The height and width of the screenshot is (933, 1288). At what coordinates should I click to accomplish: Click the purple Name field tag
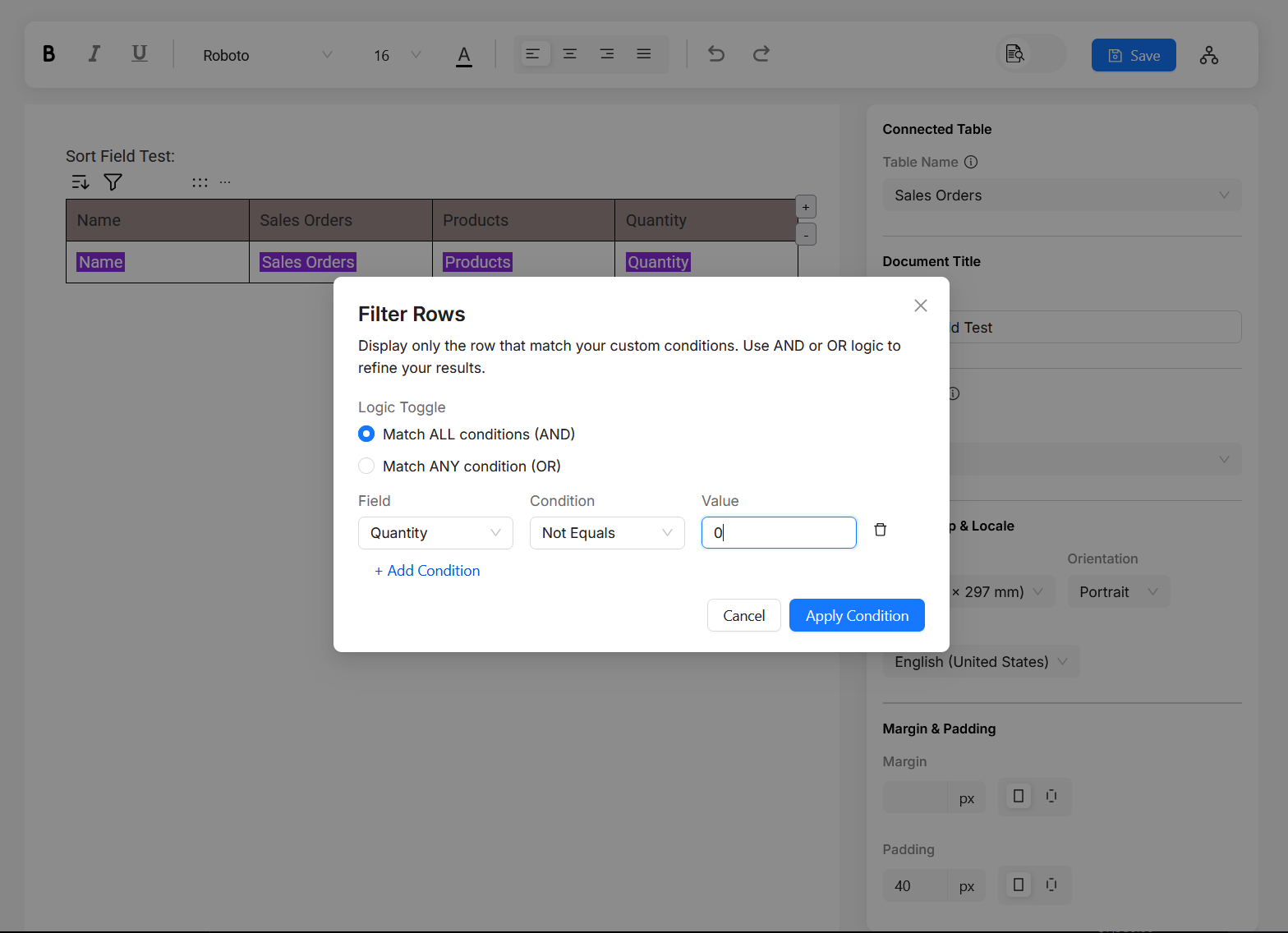pos(101,262)
